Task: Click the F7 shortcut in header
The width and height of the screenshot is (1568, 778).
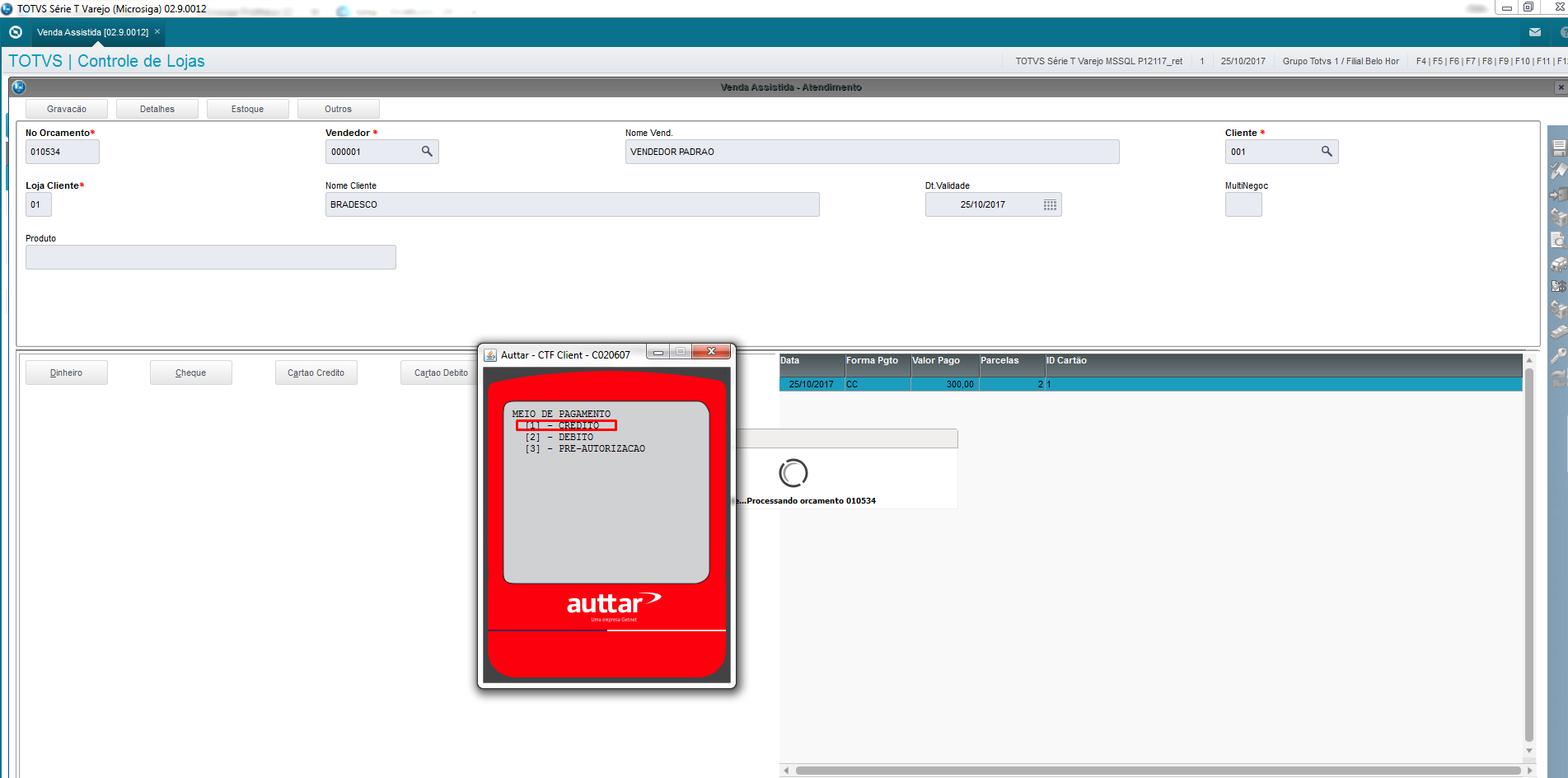Action: tap(1471, 61)
